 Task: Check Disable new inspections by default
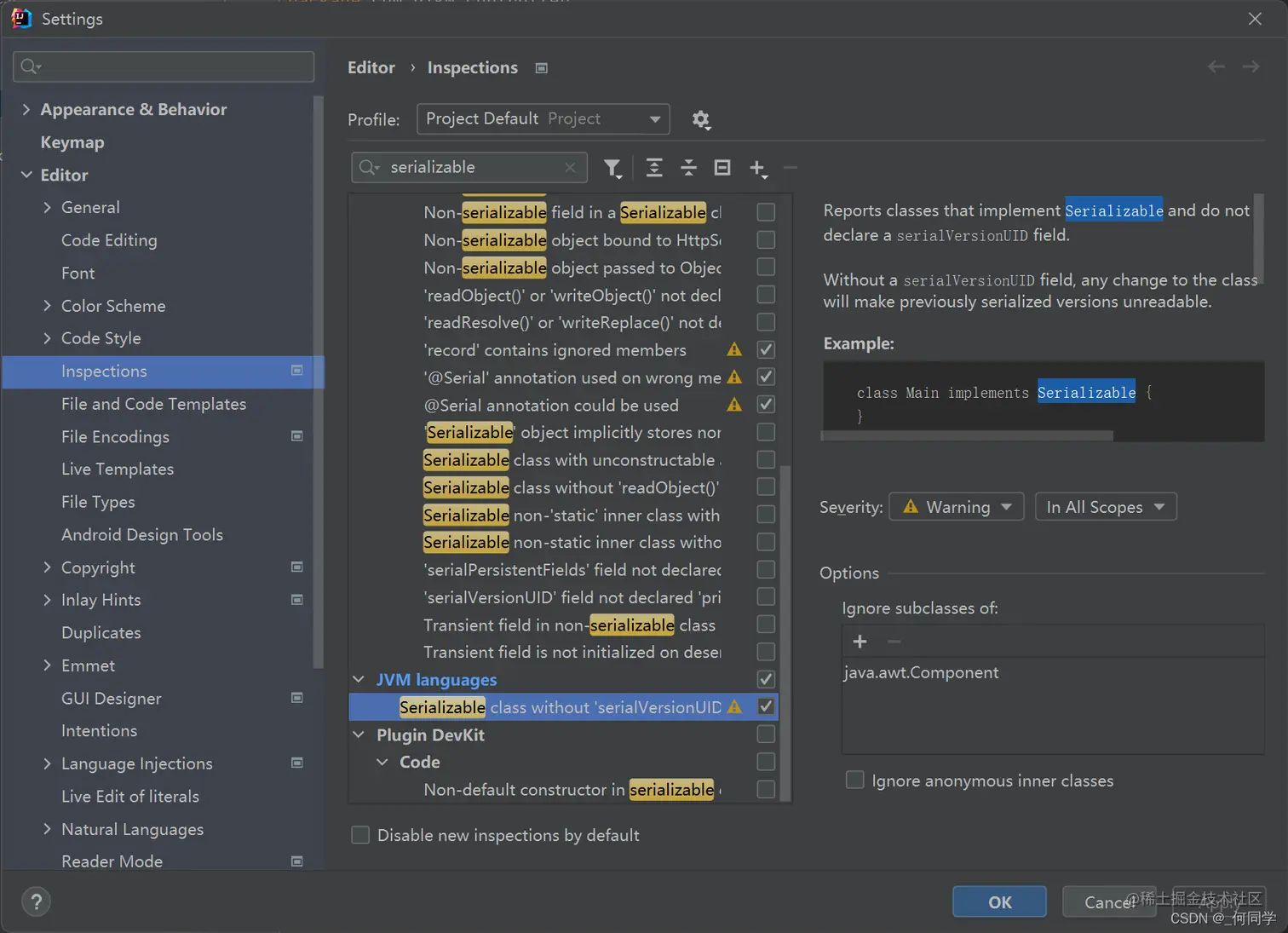click(360, 835)
